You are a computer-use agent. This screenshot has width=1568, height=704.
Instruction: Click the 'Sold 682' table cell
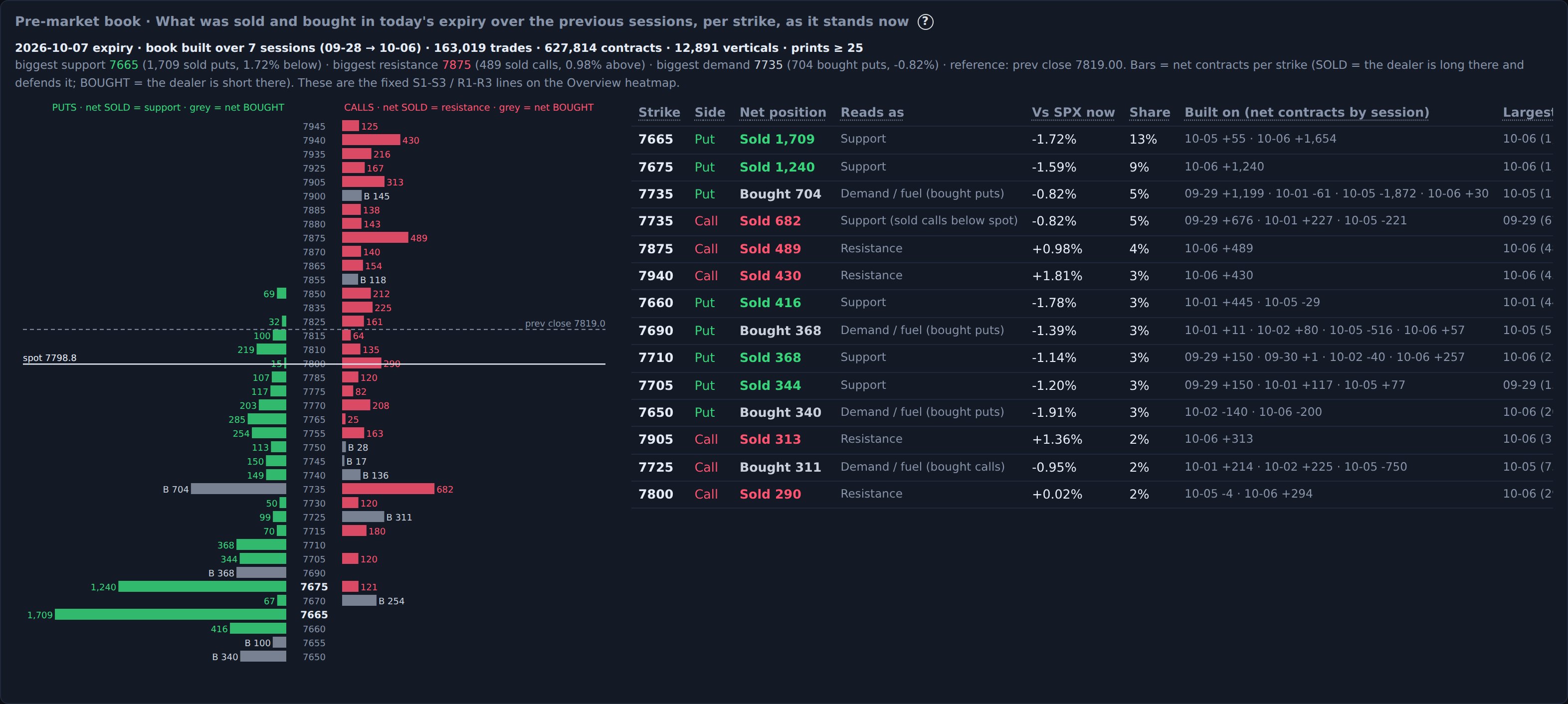point(770,221)
